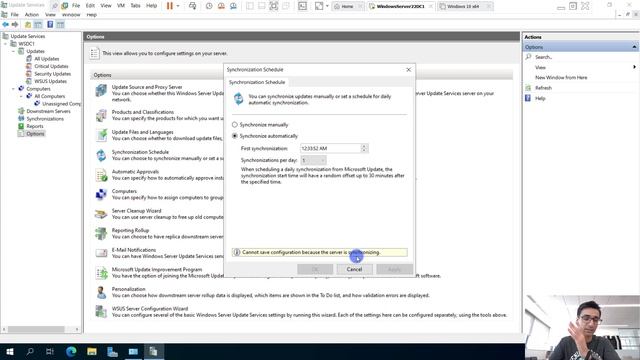Collapse the All Computers tree node
Image resolution: width=640 pixels, height=360 pixels.
point(21,96)
